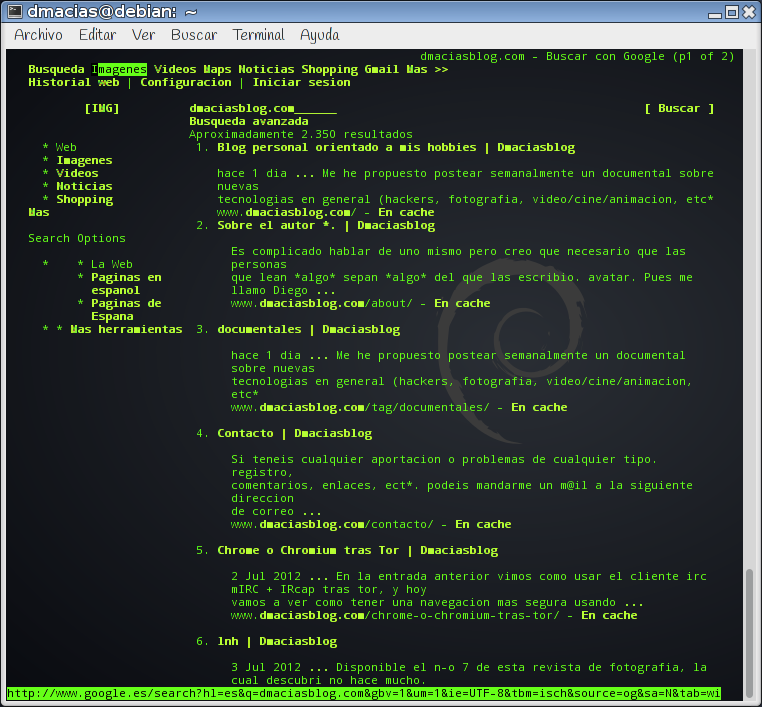This screenshot has height=707, width=762.
Task: Click the Mas link below the Shopping item
Action: pos(39,212)
